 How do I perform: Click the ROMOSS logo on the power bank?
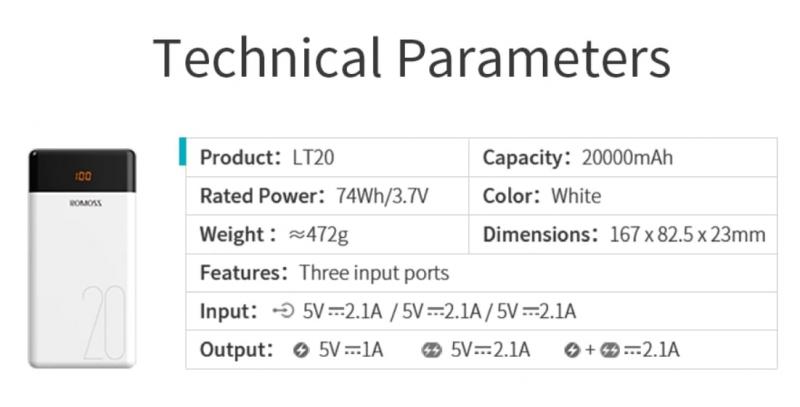86,203
